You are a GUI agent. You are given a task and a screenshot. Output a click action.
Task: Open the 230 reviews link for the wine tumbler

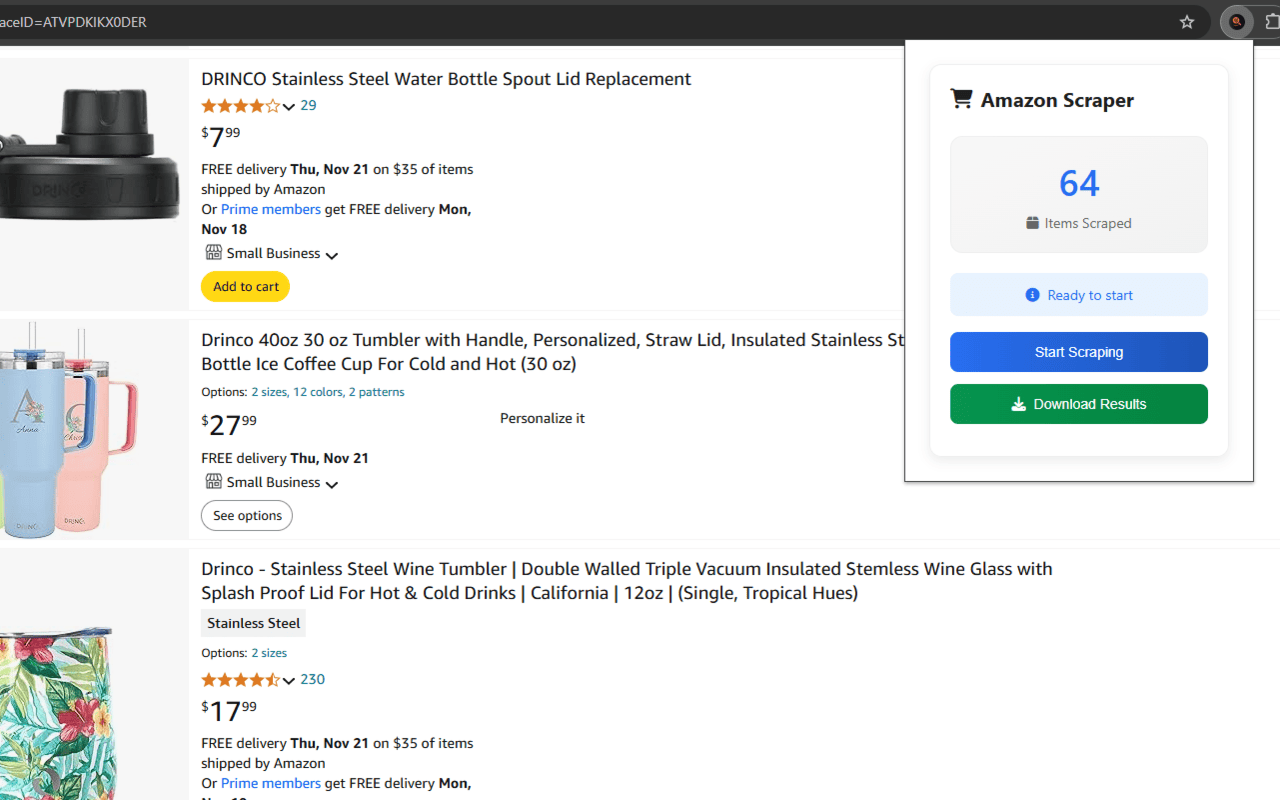(312, 679)
